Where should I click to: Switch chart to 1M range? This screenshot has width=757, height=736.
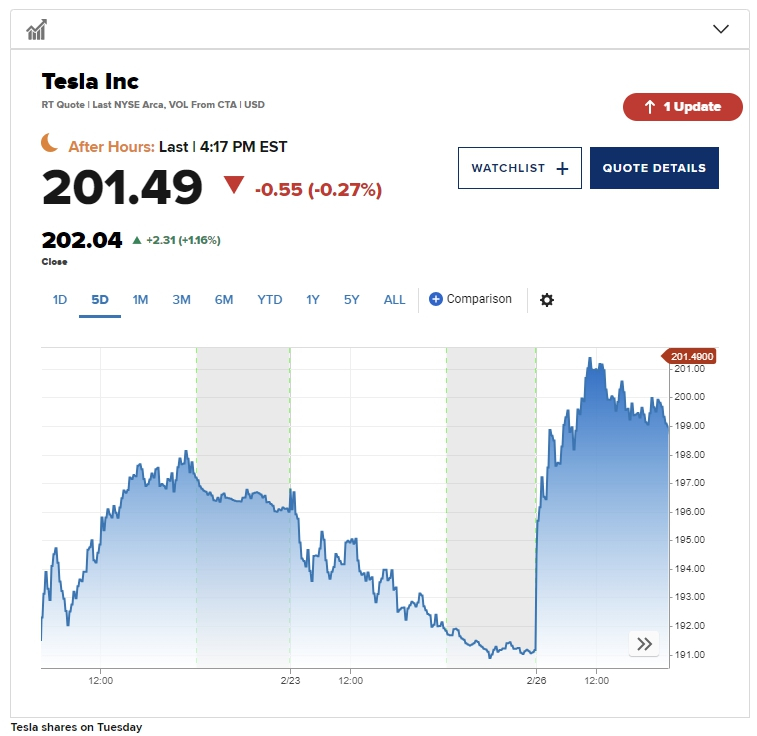(x=140, y=299)
